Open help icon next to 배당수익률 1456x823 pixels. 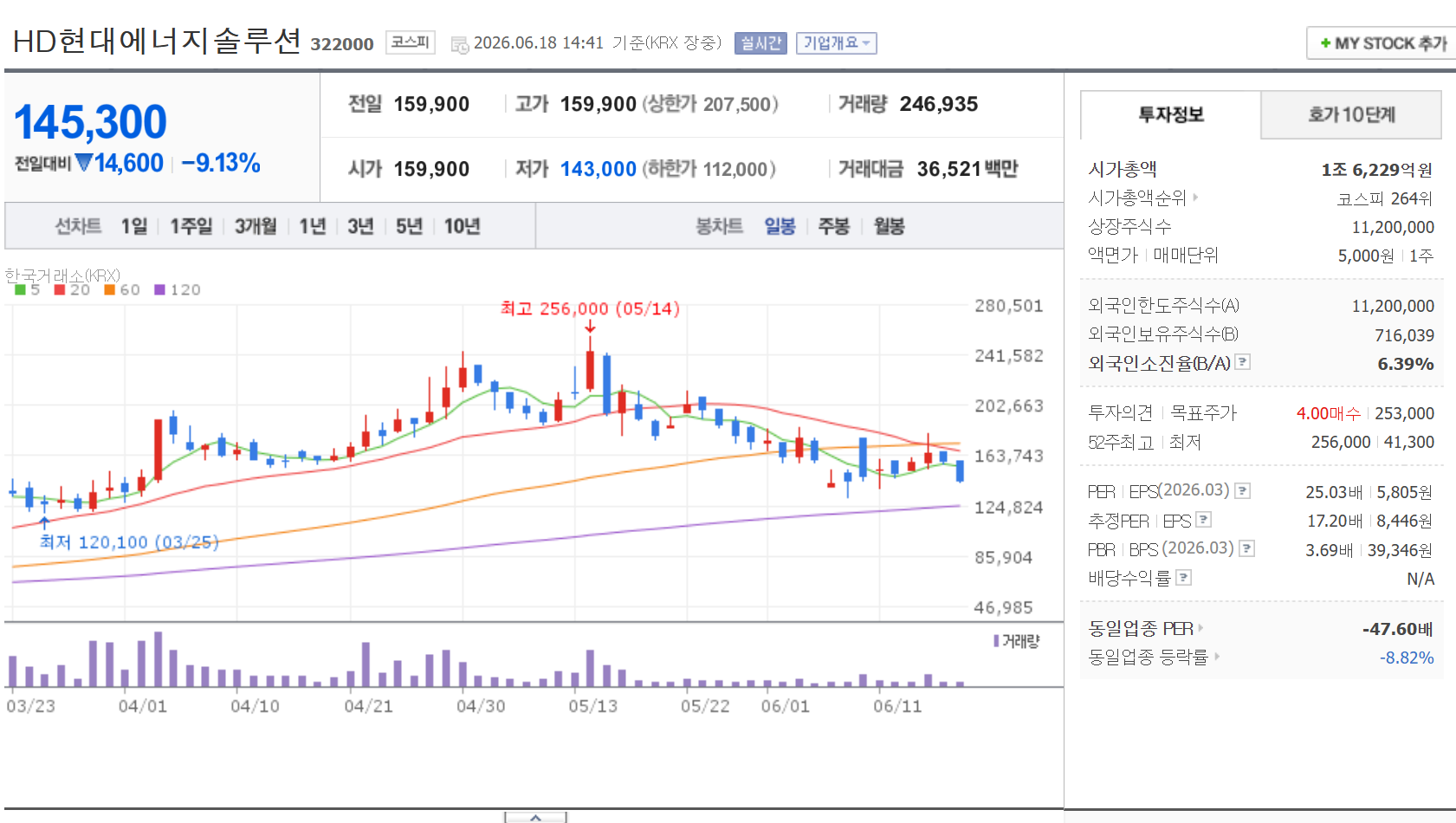(1184, 577)
